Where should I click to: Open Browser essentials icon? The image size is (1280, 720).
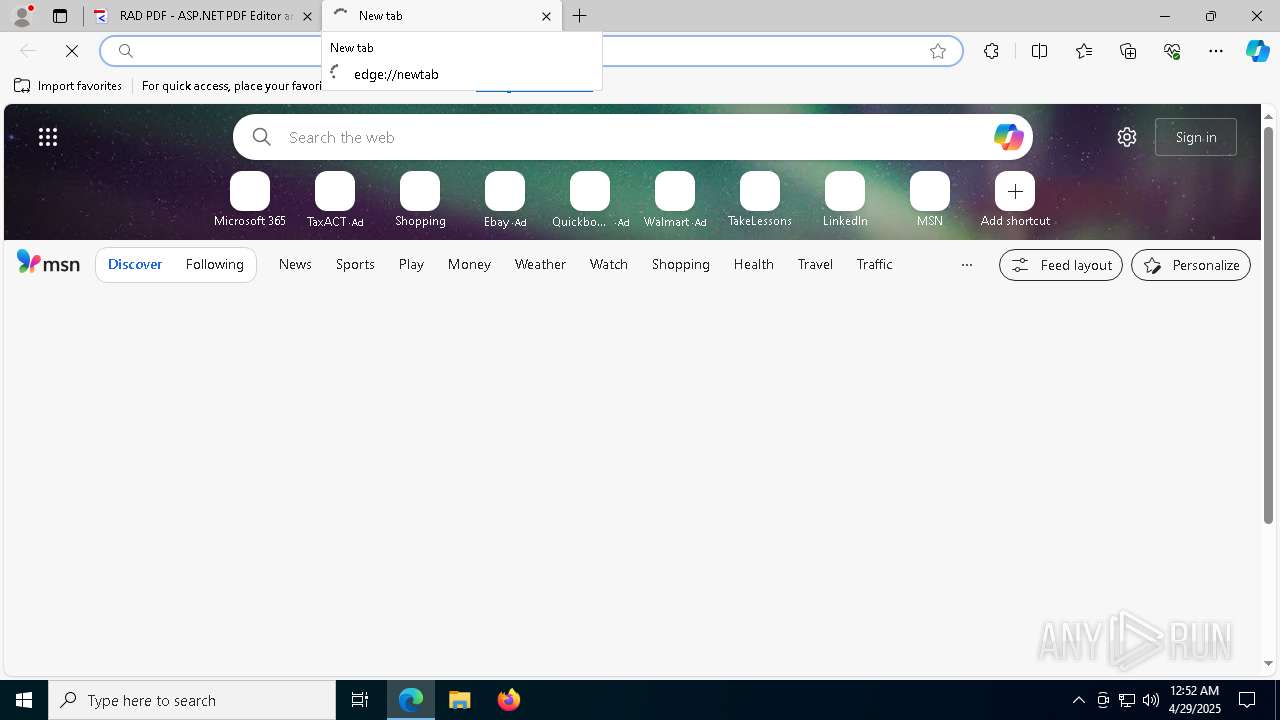pyautogui.click(x=1172, y=51)
